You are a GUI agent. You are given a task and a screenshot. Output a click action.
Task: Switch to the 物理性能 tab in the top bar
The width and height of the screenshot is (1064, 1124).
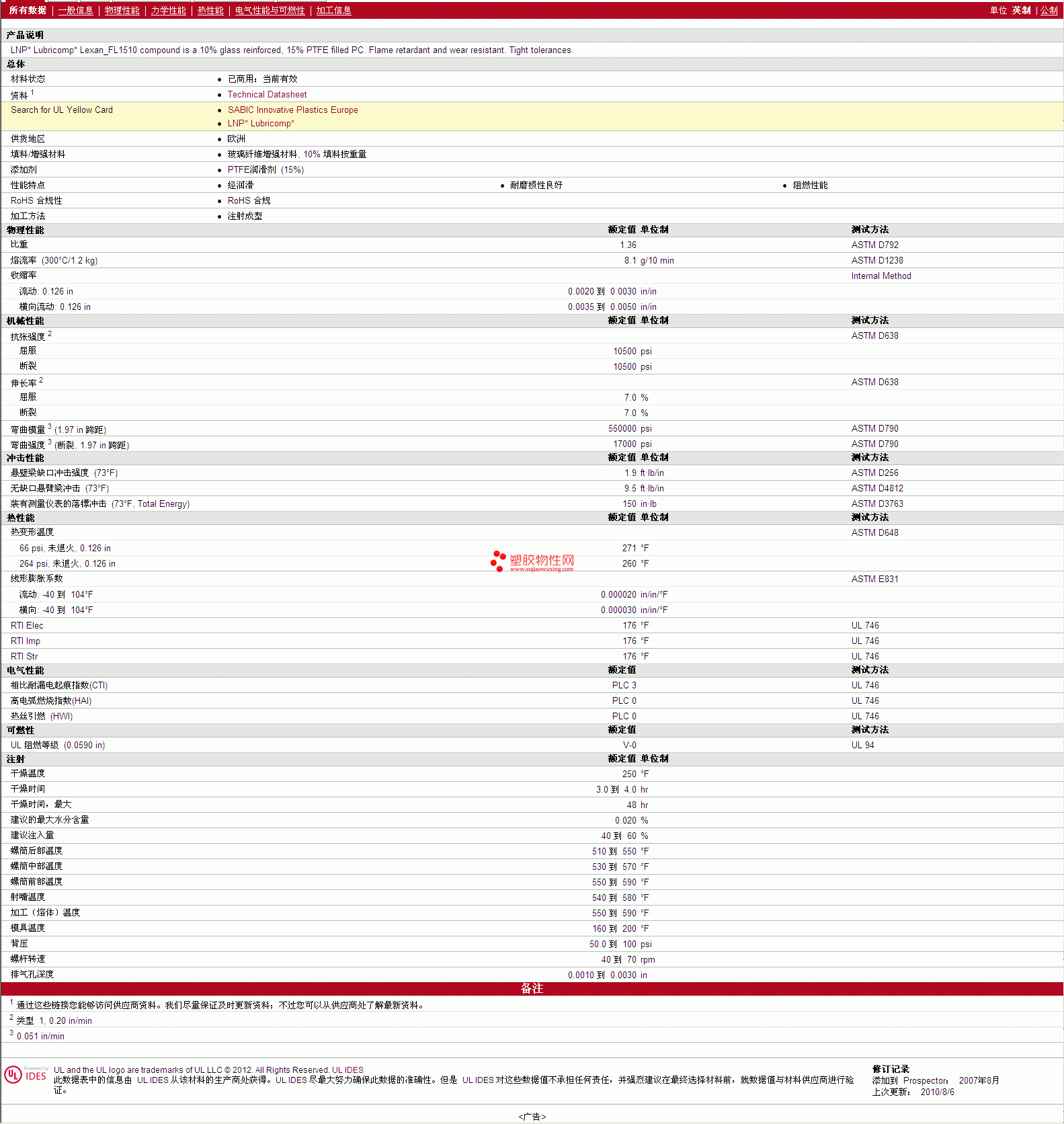(x=122, y=10)
